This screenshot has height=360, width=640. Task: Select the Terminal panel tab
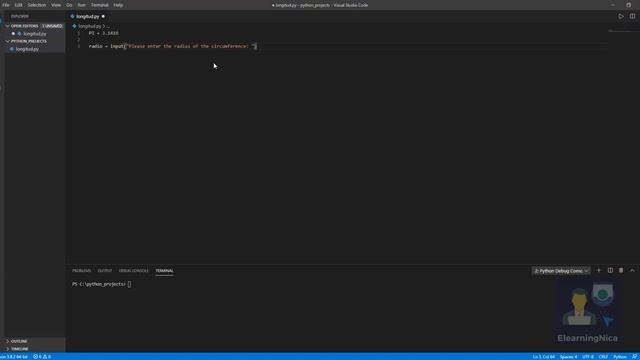(164, 271)
